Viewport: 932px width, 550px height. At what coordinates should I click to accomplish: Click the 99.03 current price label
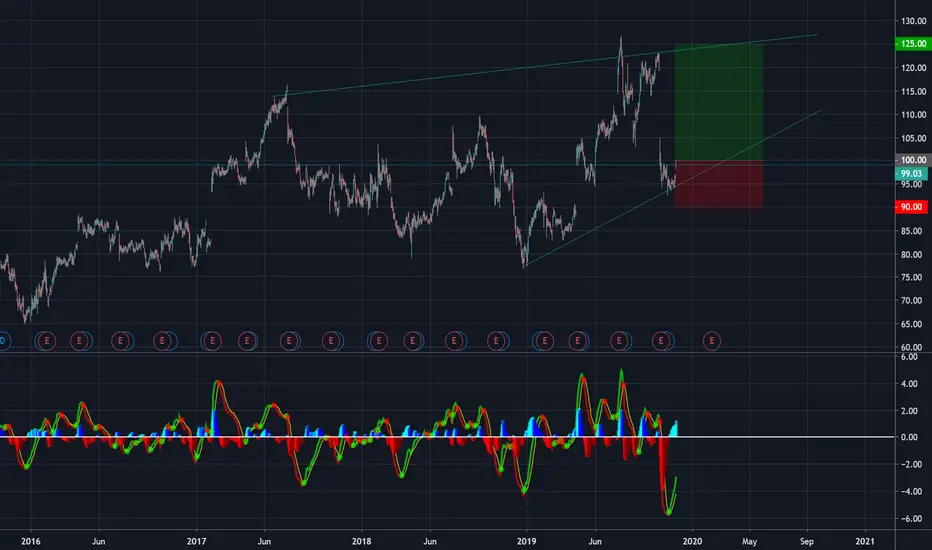911,173
